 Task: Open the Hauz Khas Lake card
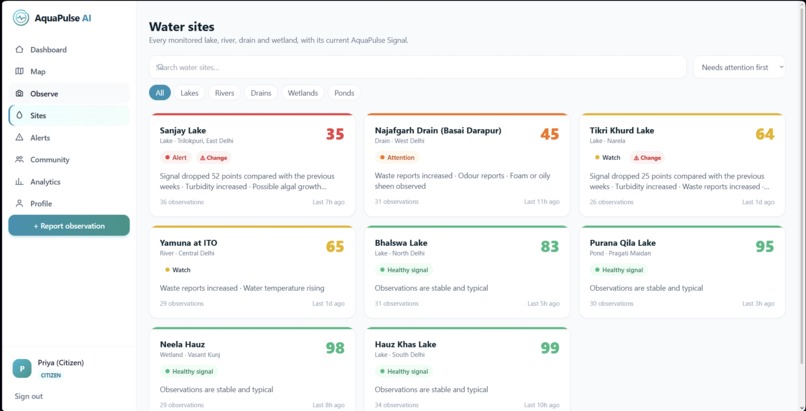tap(467, 369)
